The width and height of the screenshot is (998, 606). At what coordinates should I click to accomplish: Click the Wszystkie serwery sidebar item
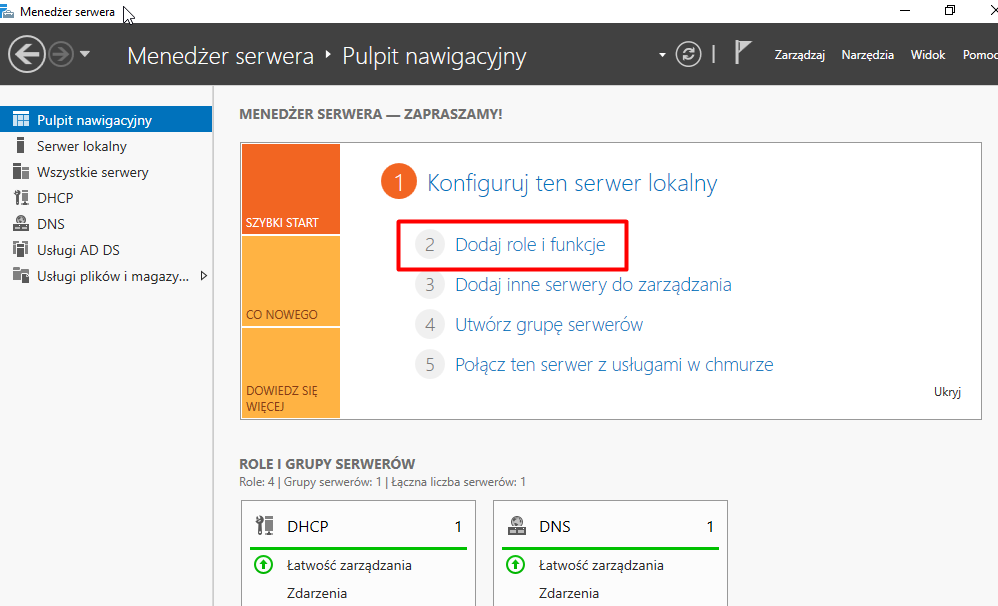pos(92,172)
